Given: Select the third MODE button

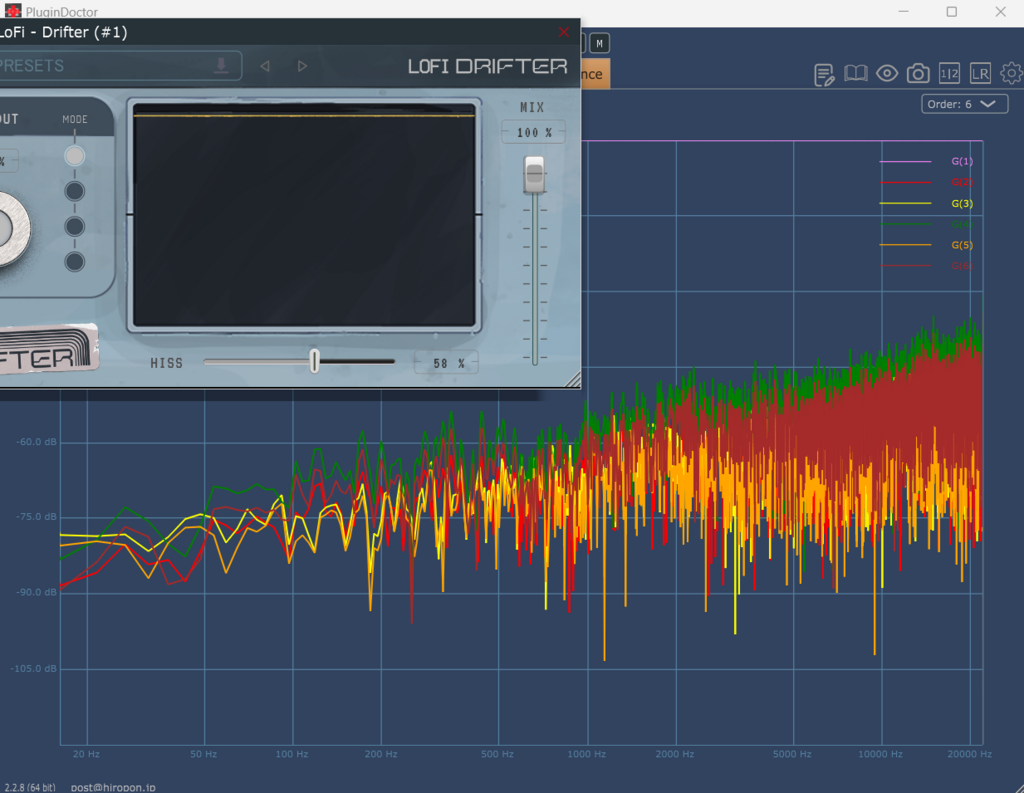Looking at the screenshot, I should [74, 227].
